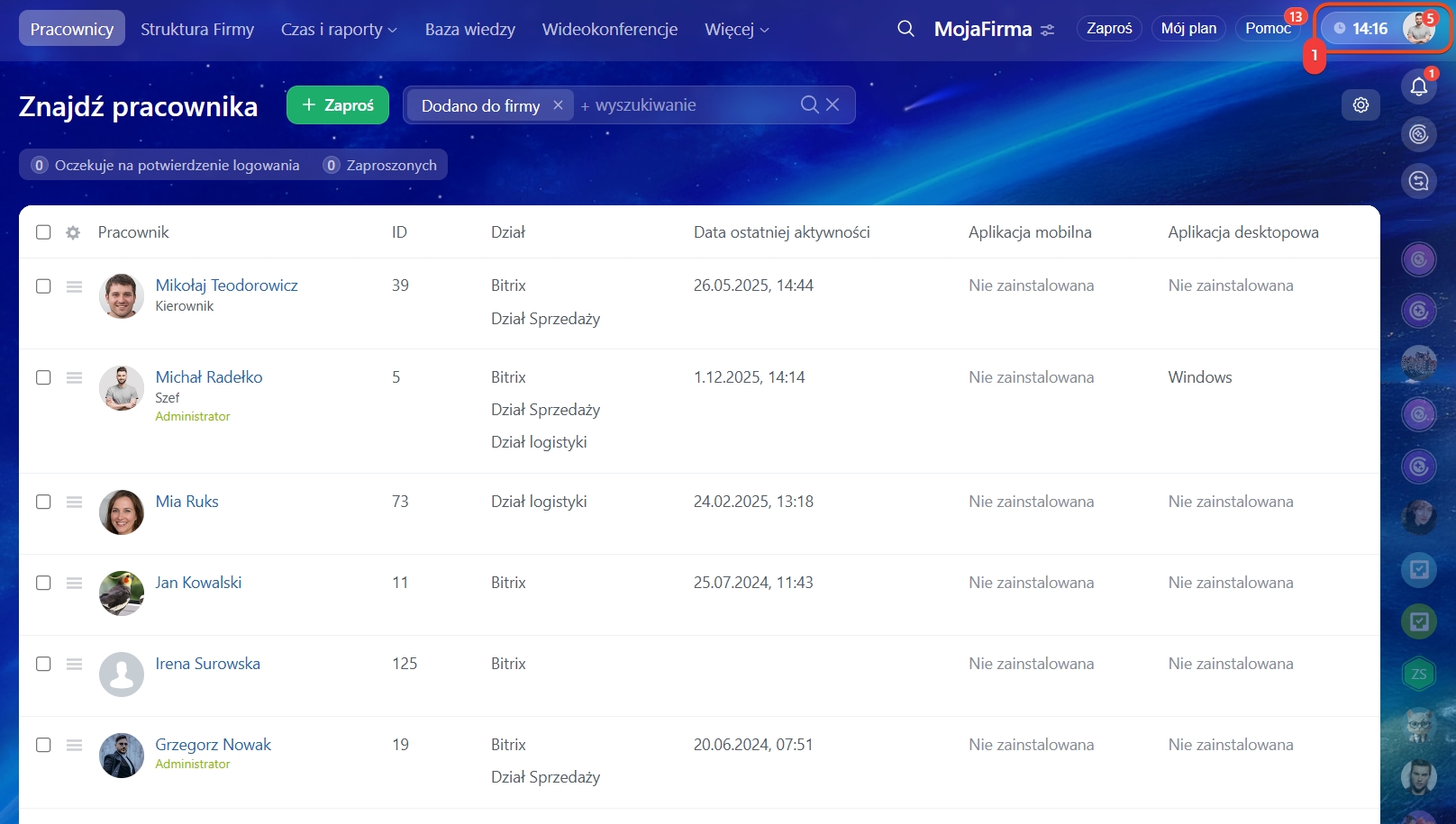Viewport: 1456px width, 824px height.
Task: Click the search magnifier in top bar
Action: [x=905, y=29]
